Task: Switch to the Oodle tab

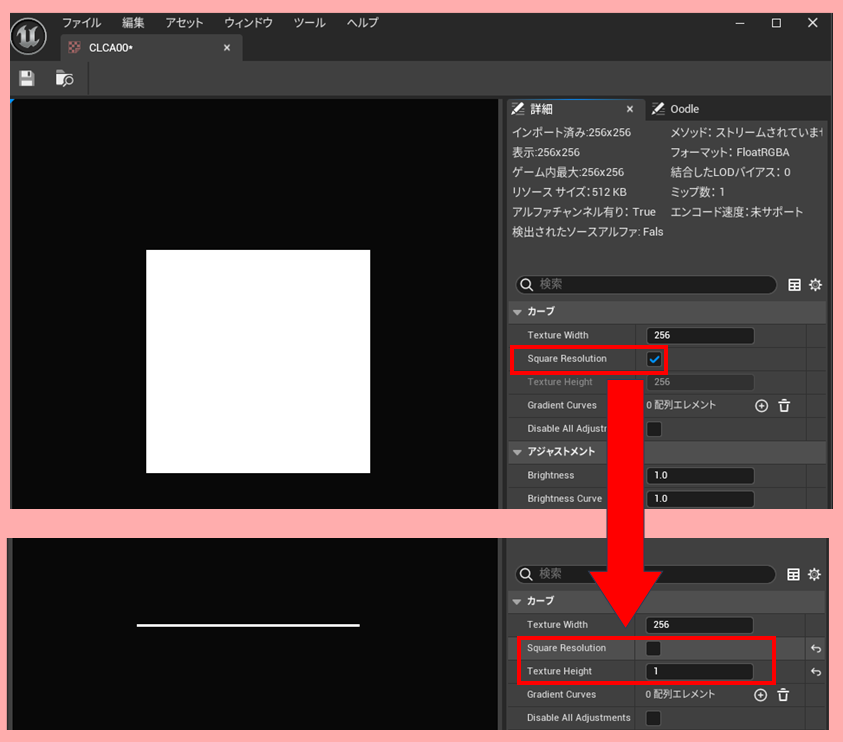Action: pos(684,109)
